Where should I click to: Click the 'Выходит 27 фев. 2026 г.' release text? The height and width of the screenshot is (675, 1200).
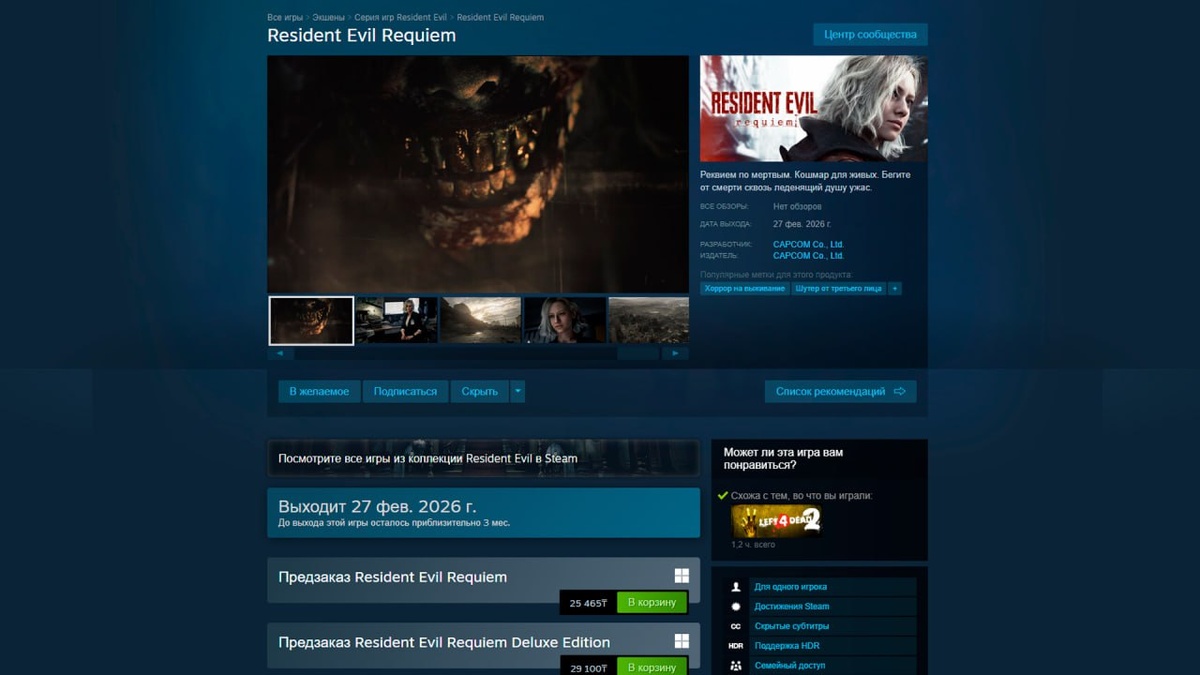pos(377,507)
